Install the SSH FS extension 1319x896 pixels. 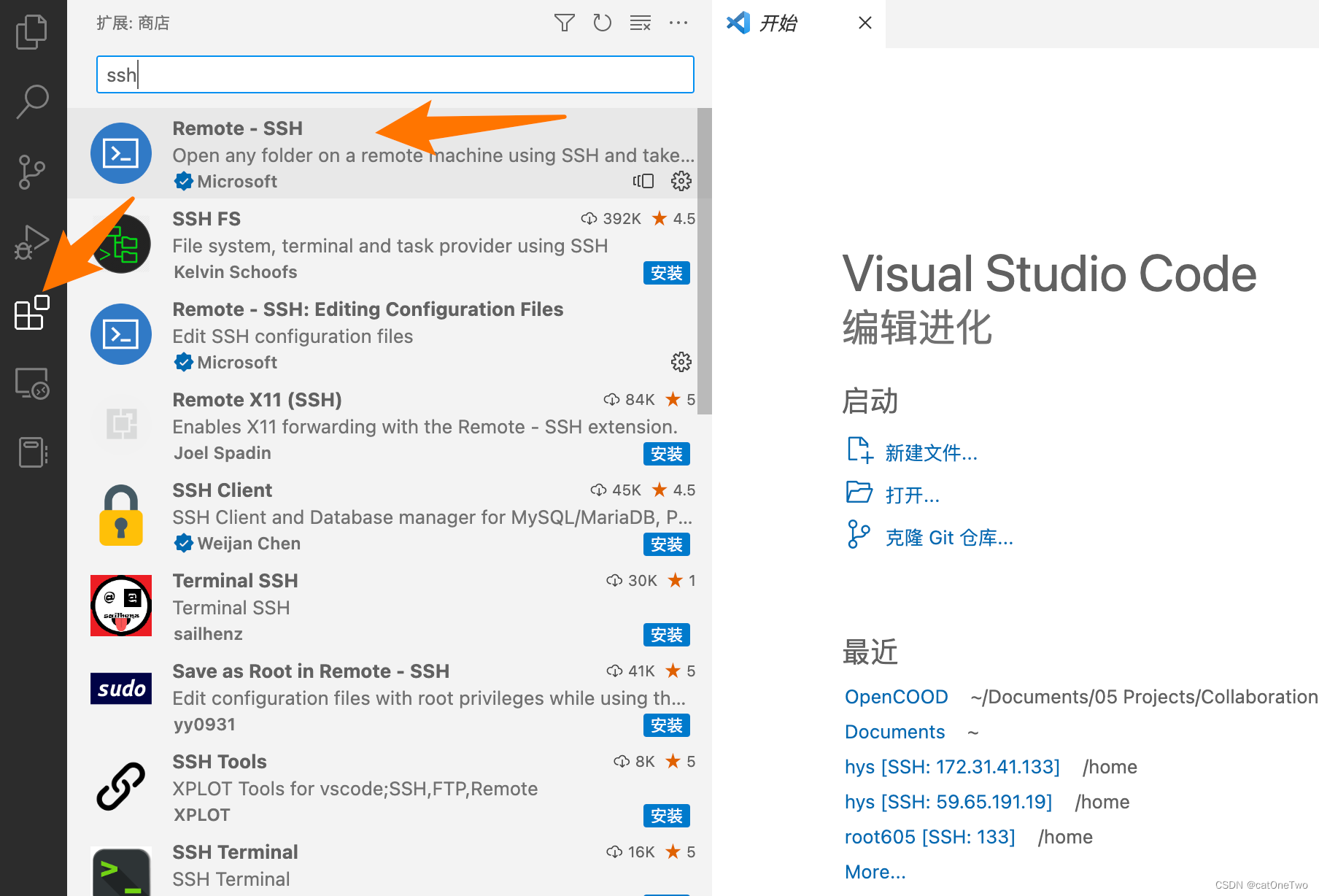(x=667, y=273)
